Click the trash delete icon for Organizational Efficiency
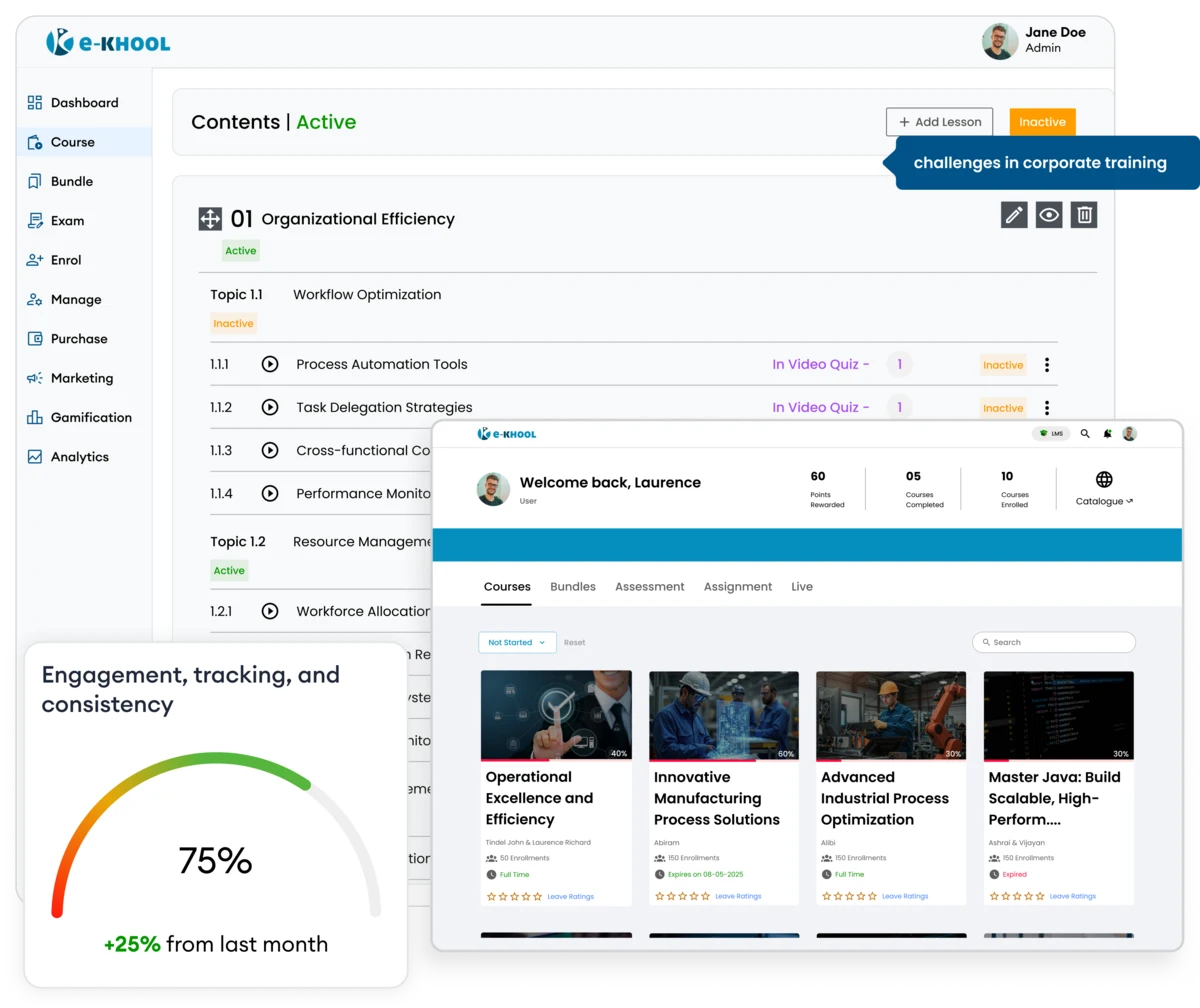The width and height of the screenshot is (1200, 1008). [1083, 215]
